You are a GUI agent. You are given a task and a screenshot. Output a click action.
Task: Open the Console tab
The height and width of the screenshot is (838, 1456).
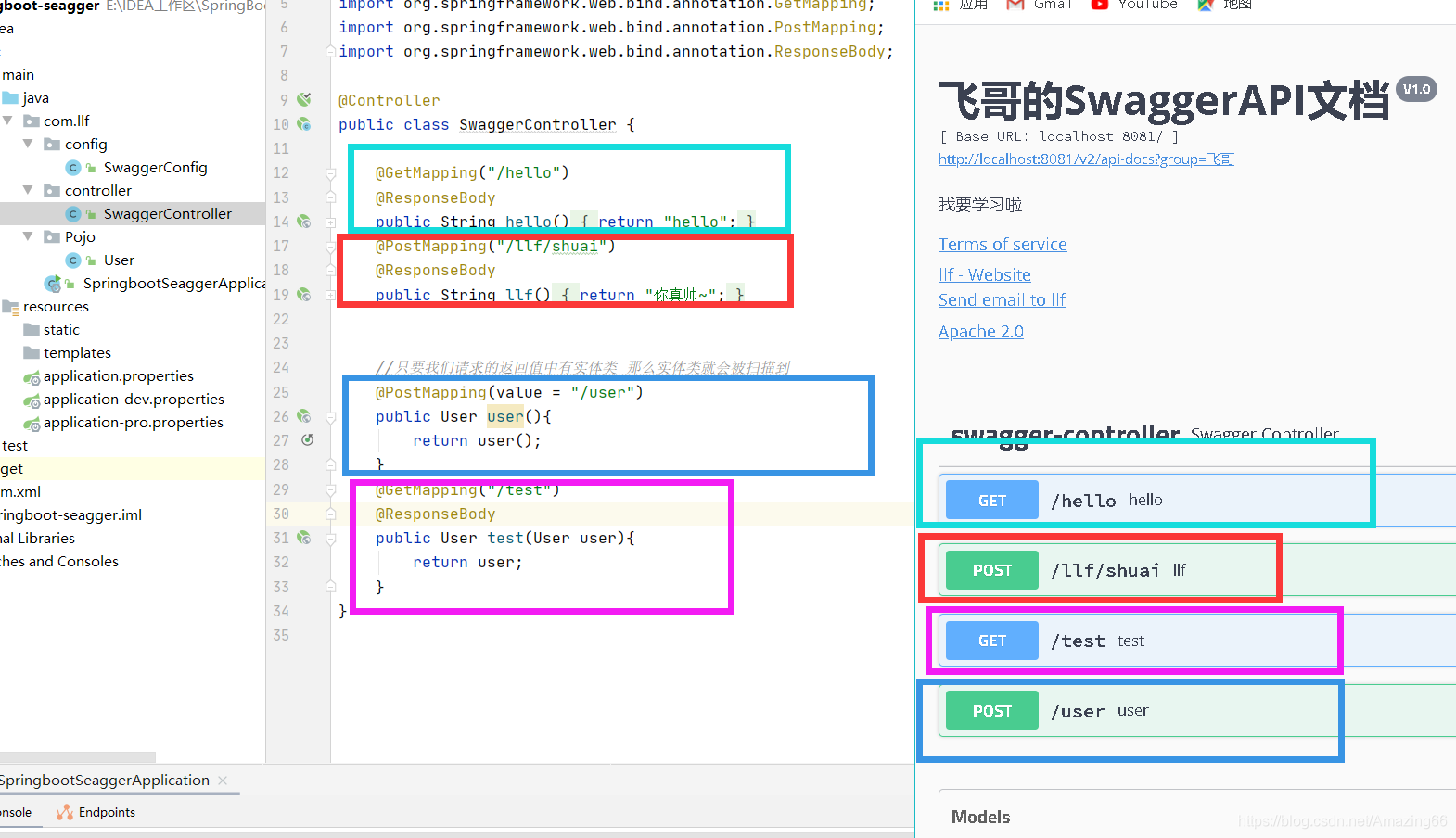pyautogui.click(x=16, y=813)
